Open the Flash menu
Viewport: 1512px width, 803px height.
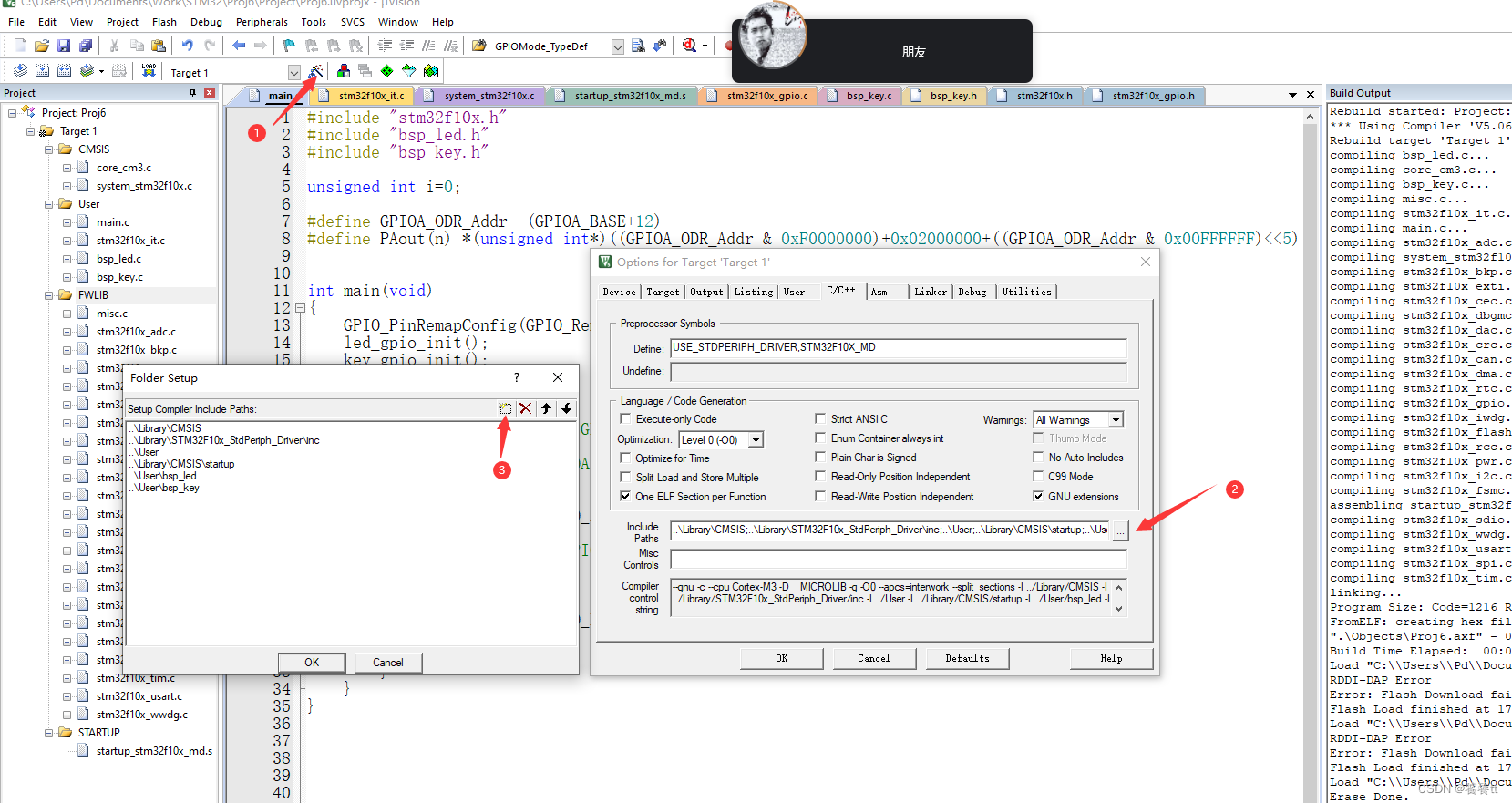pos(165,22)
